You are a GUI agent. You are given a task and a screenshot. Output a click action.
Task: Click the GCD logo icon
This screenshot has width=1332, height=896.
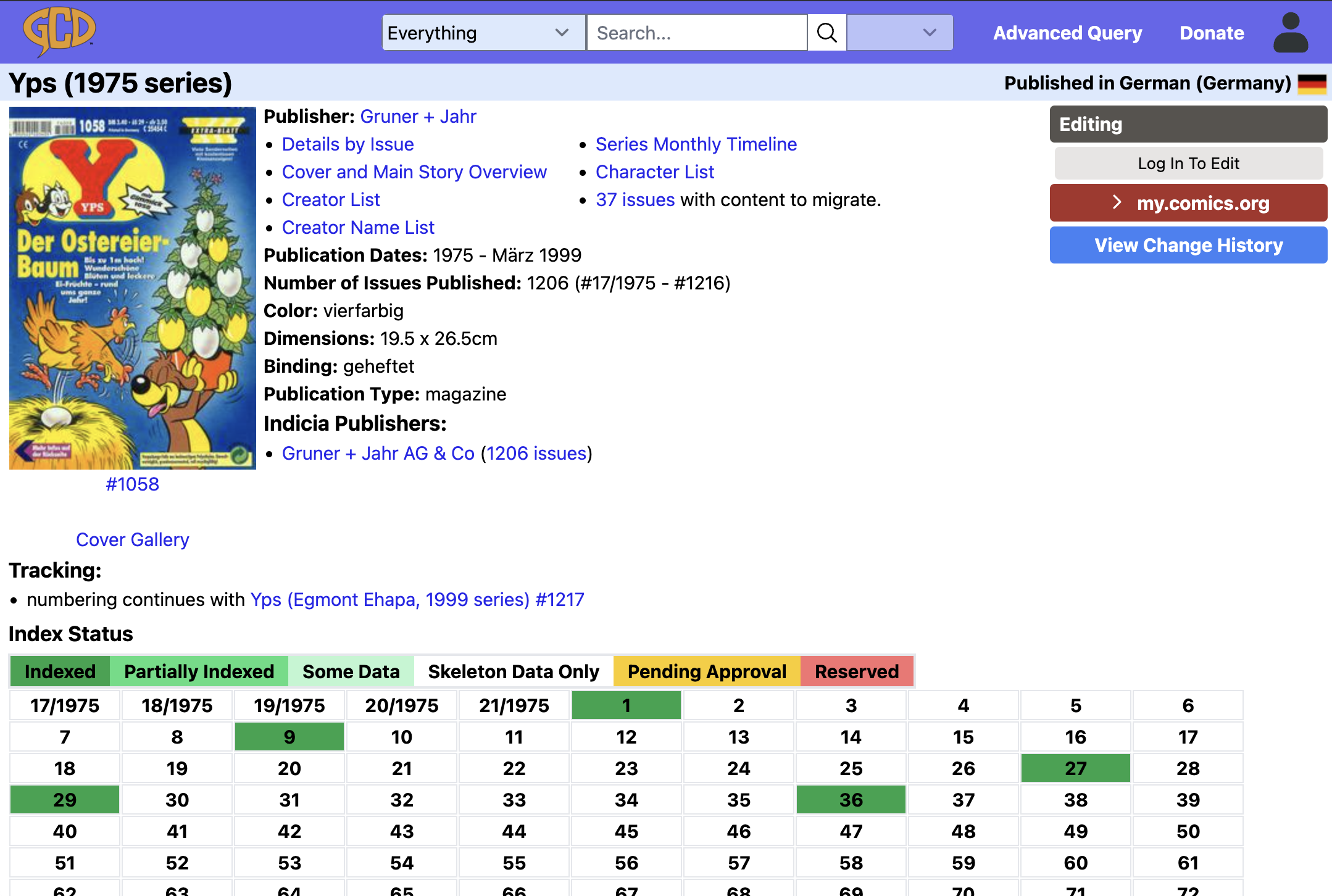click(59, 31)
